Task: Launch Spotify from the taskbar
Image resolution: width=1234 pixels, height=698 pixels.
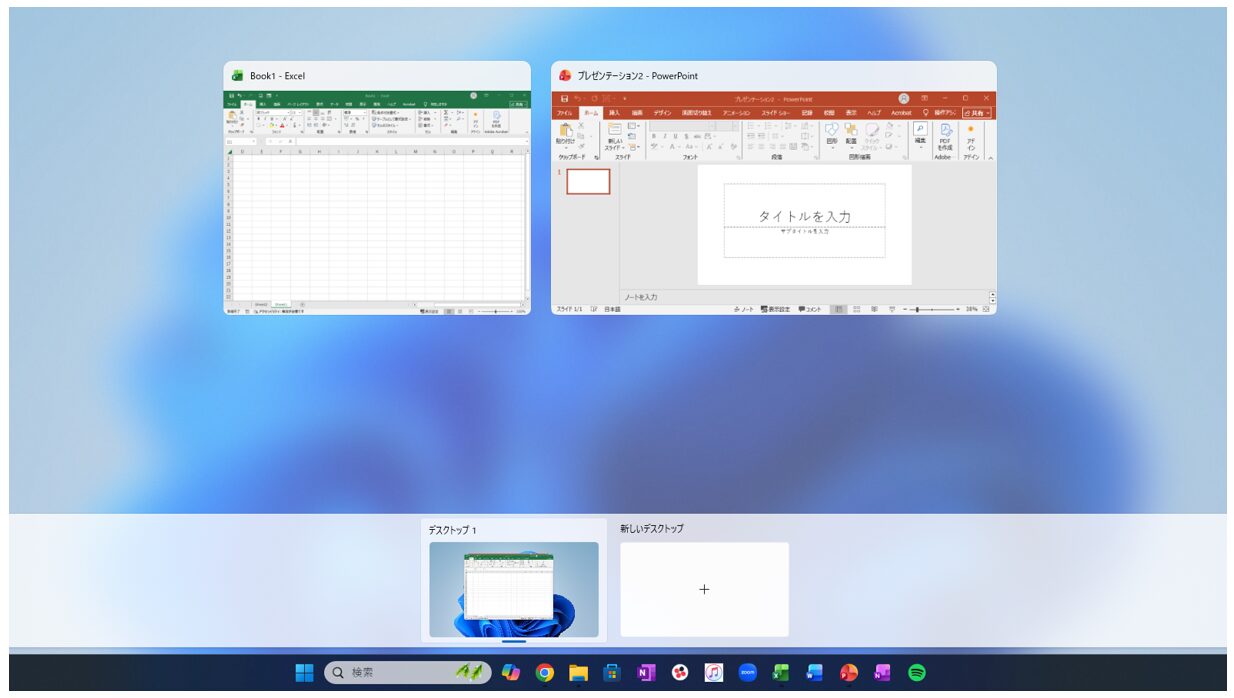Action: 916,673
